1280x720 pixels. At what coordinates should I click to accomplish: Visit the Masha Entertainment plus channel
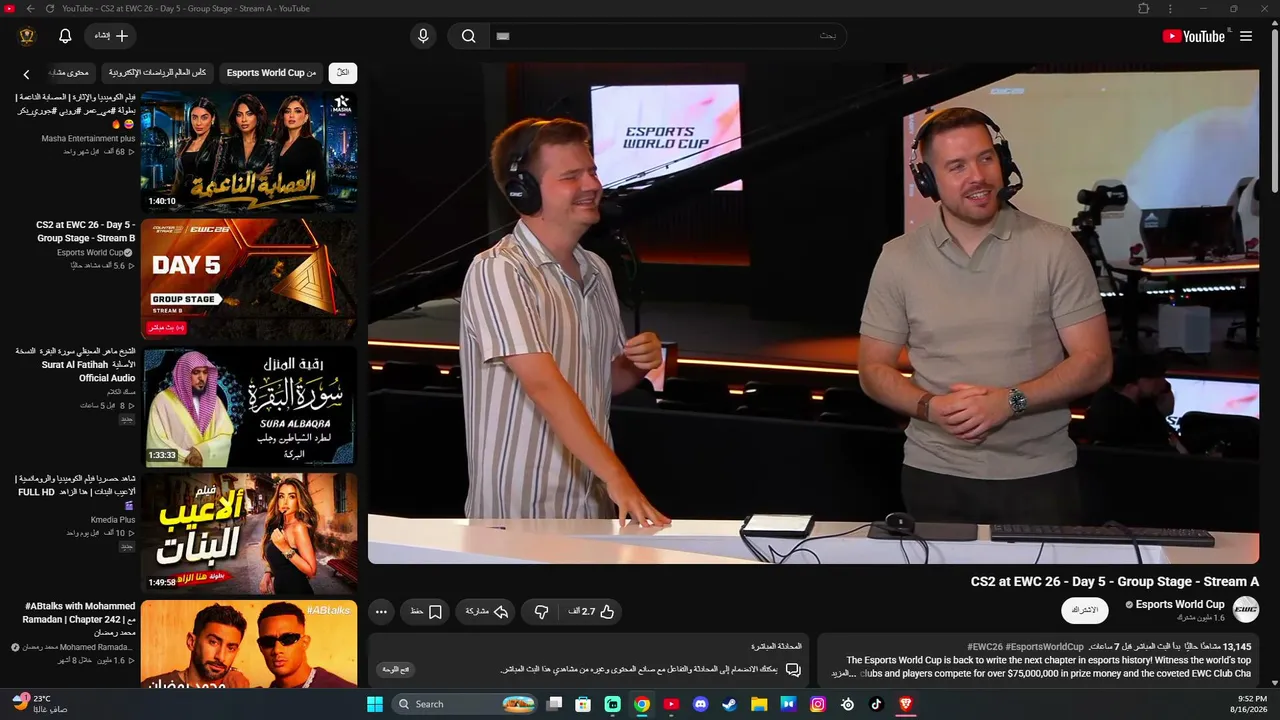click(88, 139)
